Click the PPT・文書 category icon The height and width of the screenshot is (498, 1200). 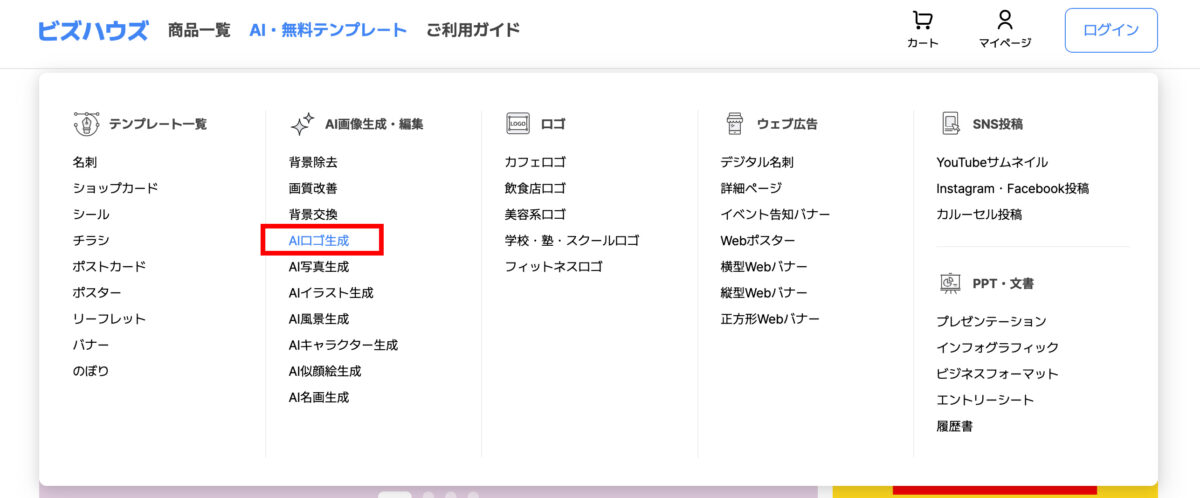click(x=950, y=283)
